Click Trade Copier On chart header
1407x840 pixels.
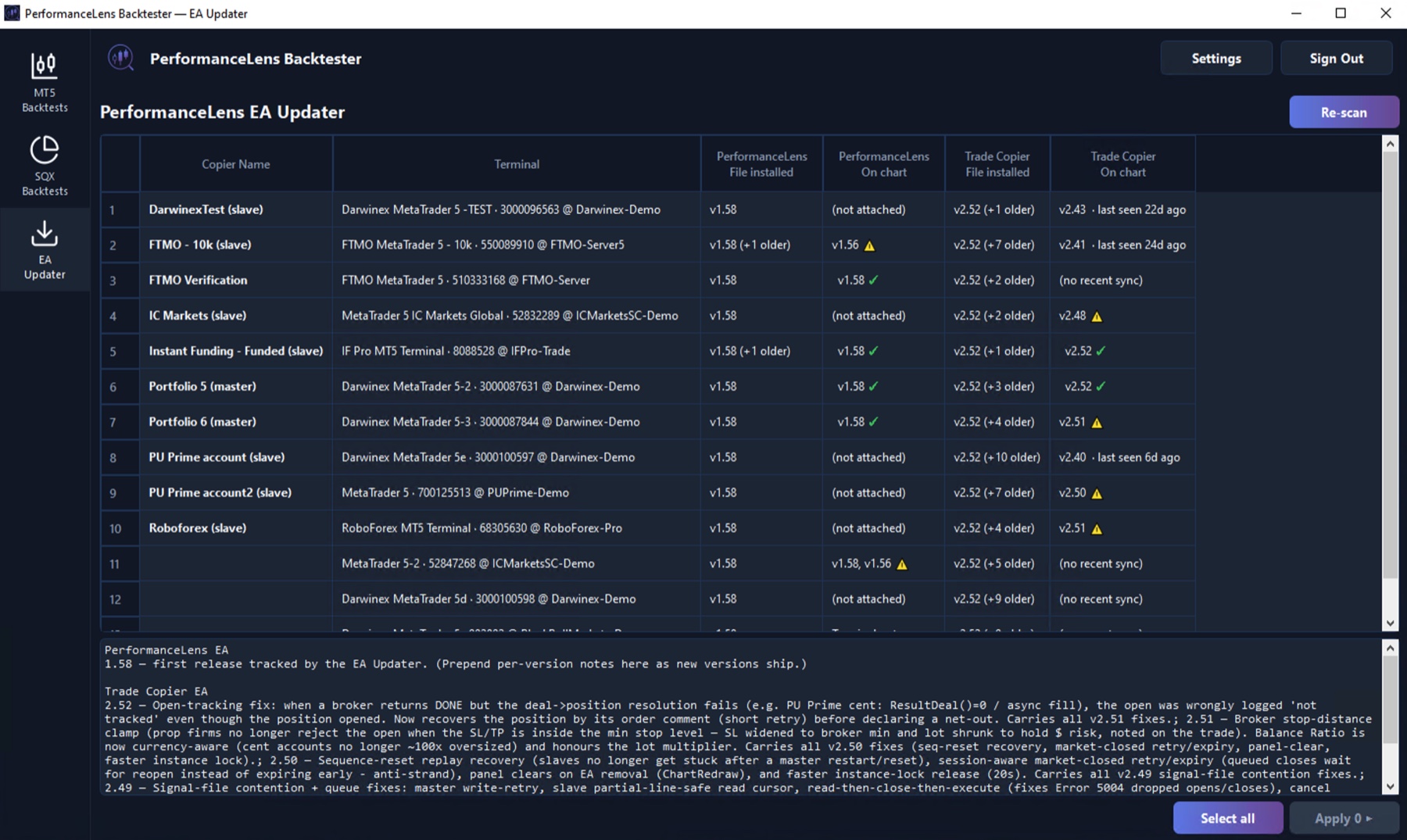1122,164
